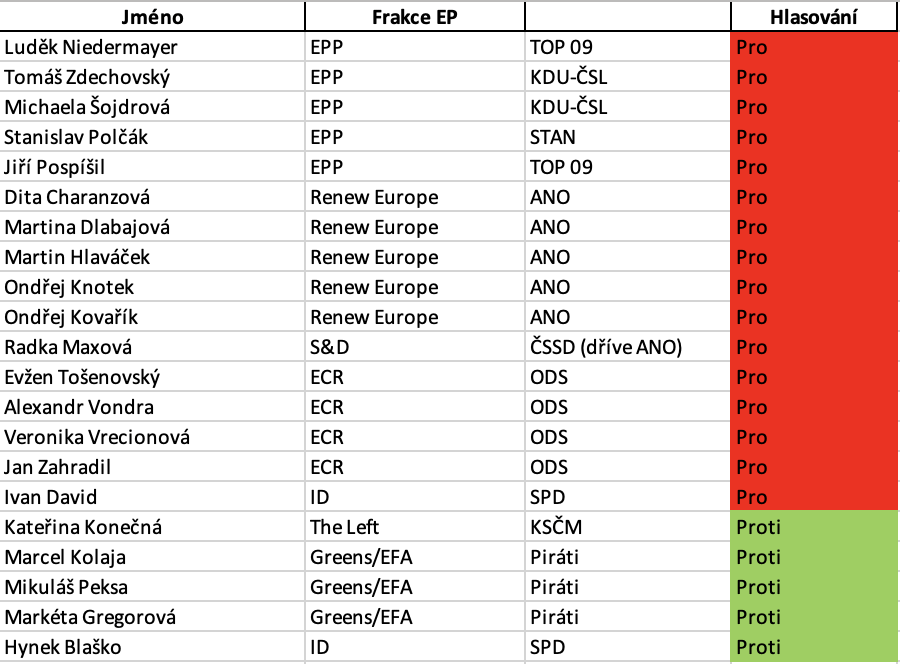
Task: Select the Jméno column header cell
Action: (152, 17)
